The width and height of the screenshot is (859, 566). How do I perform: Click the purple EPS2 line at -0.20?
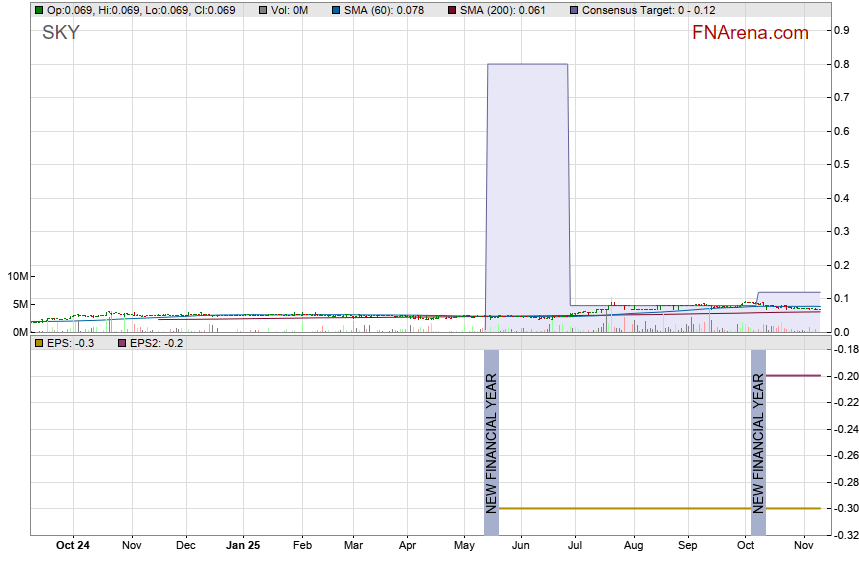[793, 376]
